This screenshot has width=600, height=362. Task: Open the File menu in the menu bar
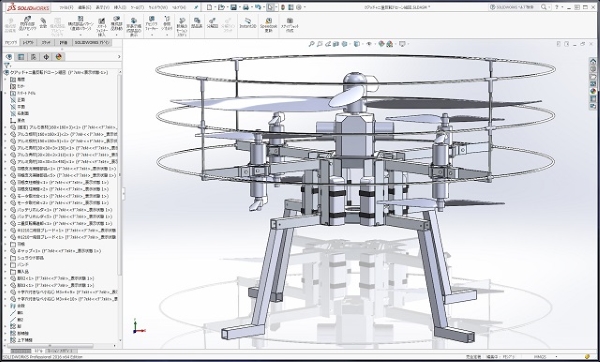click(x=66, y=7)
